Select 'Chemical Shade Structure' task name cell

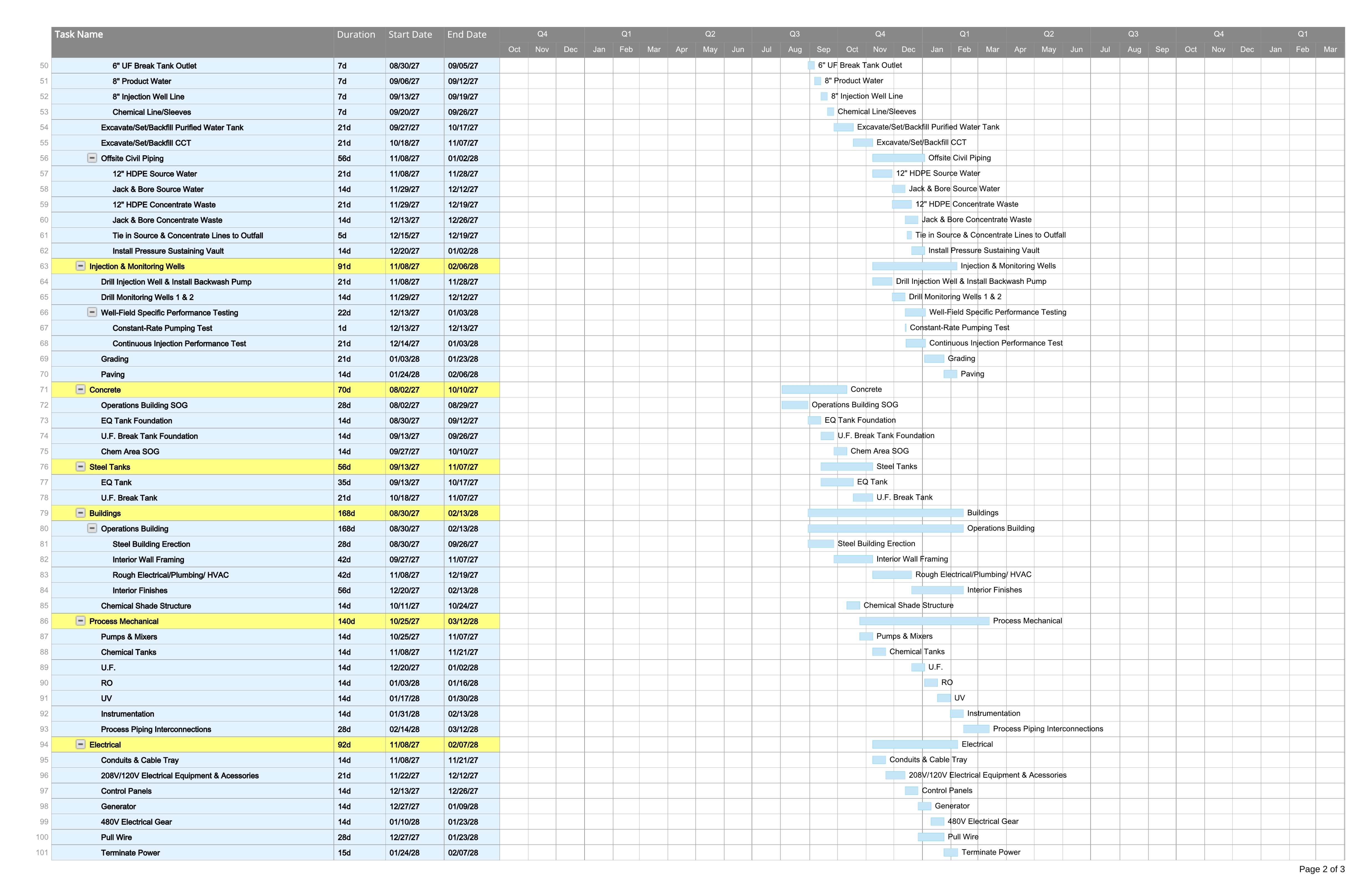(193, 605)
